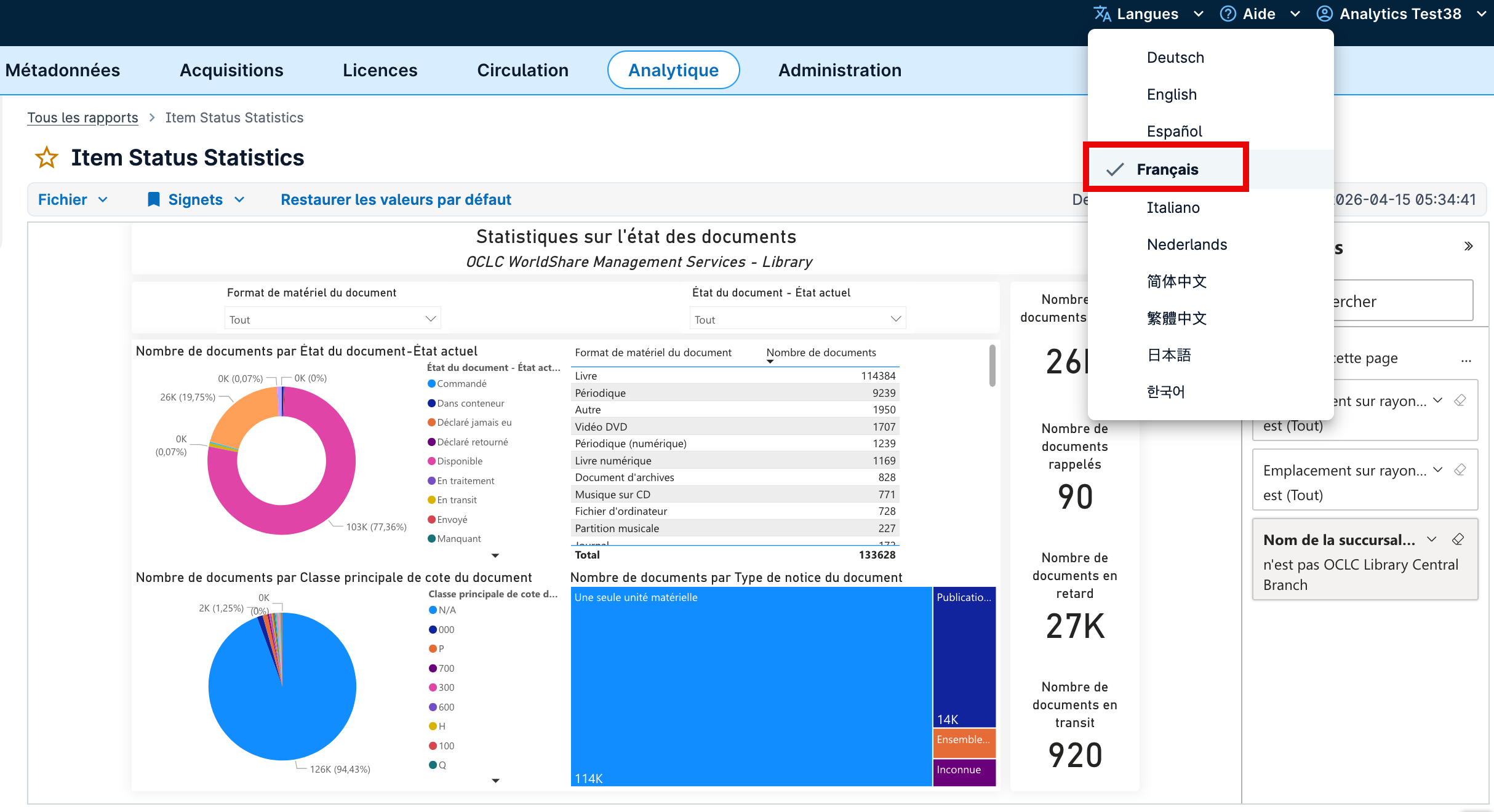1494x812 pixels.
Task: Select Français language
Action: [x=1167, y=169]
